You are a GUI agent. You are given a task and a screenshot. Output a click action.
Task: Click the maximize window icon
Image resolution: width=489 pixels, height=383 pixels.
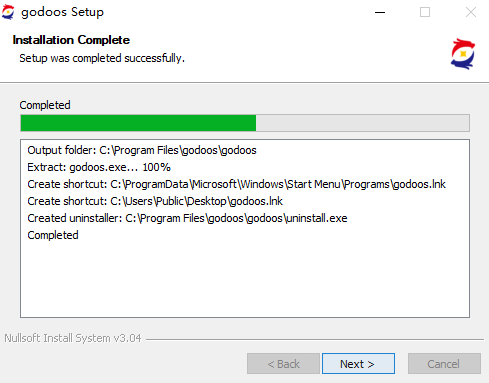click(x=425, y=12)
